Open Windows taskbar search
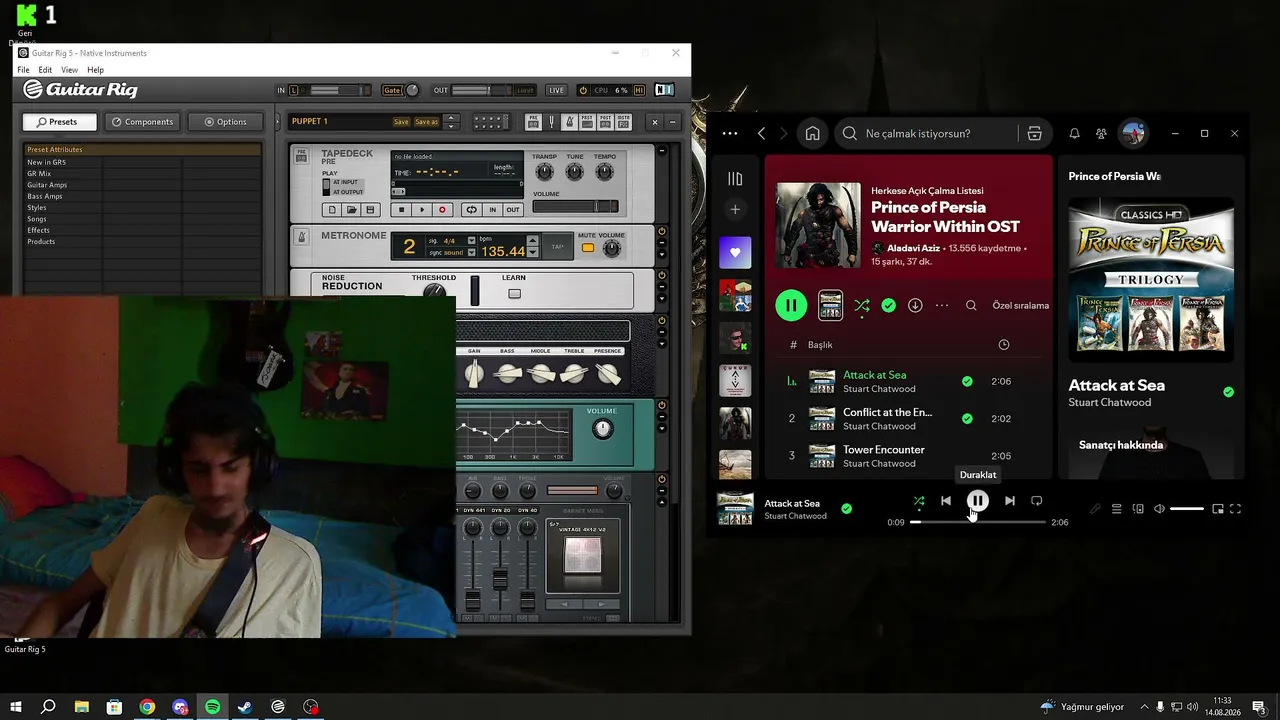The image size is (1280, 720). (x=48, y=707)
